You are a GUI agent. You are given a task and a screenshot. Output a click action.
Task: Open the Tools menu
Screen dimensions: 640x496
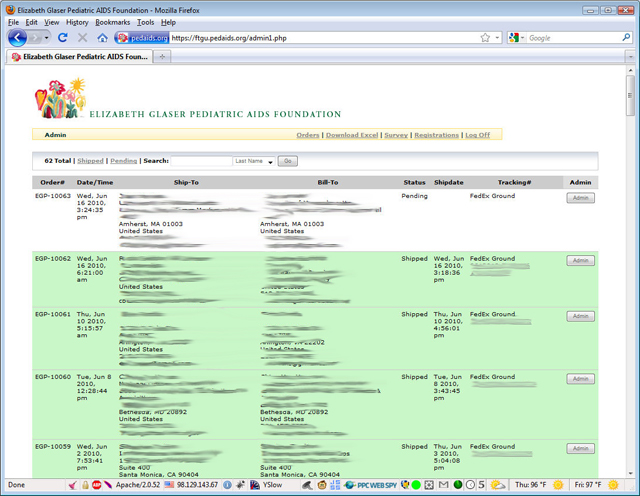click(x=145, y=22)
